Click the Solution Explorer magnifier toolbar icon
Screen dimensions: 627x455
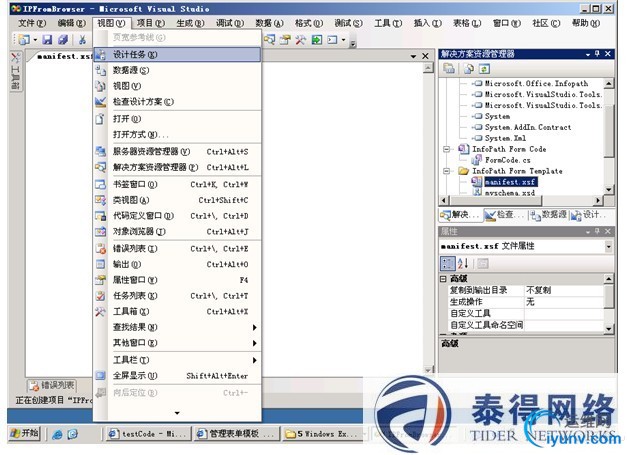(x=270, y=40)
